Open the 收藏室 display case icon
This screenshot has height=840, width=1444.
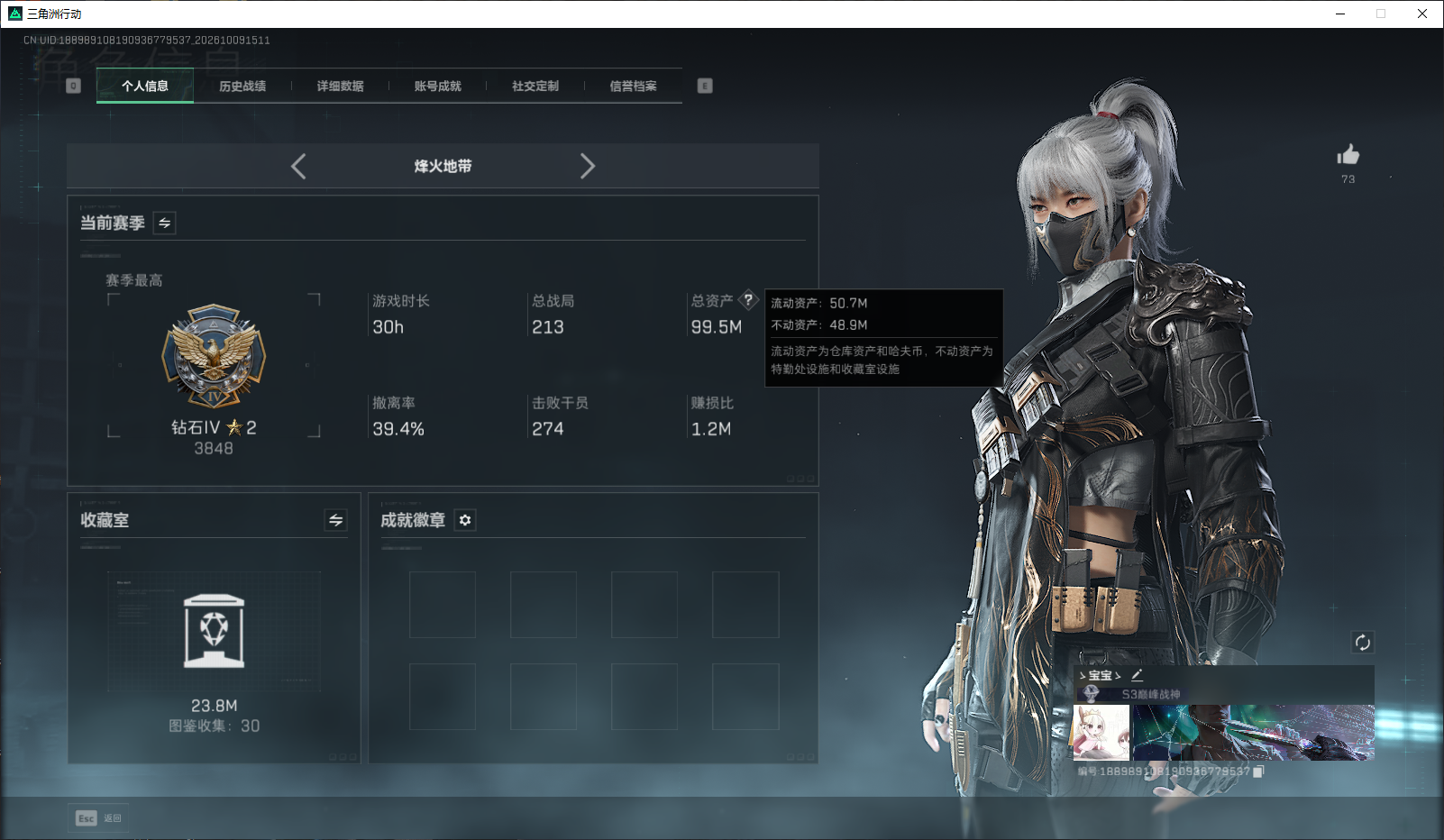[x=214, y=631]
